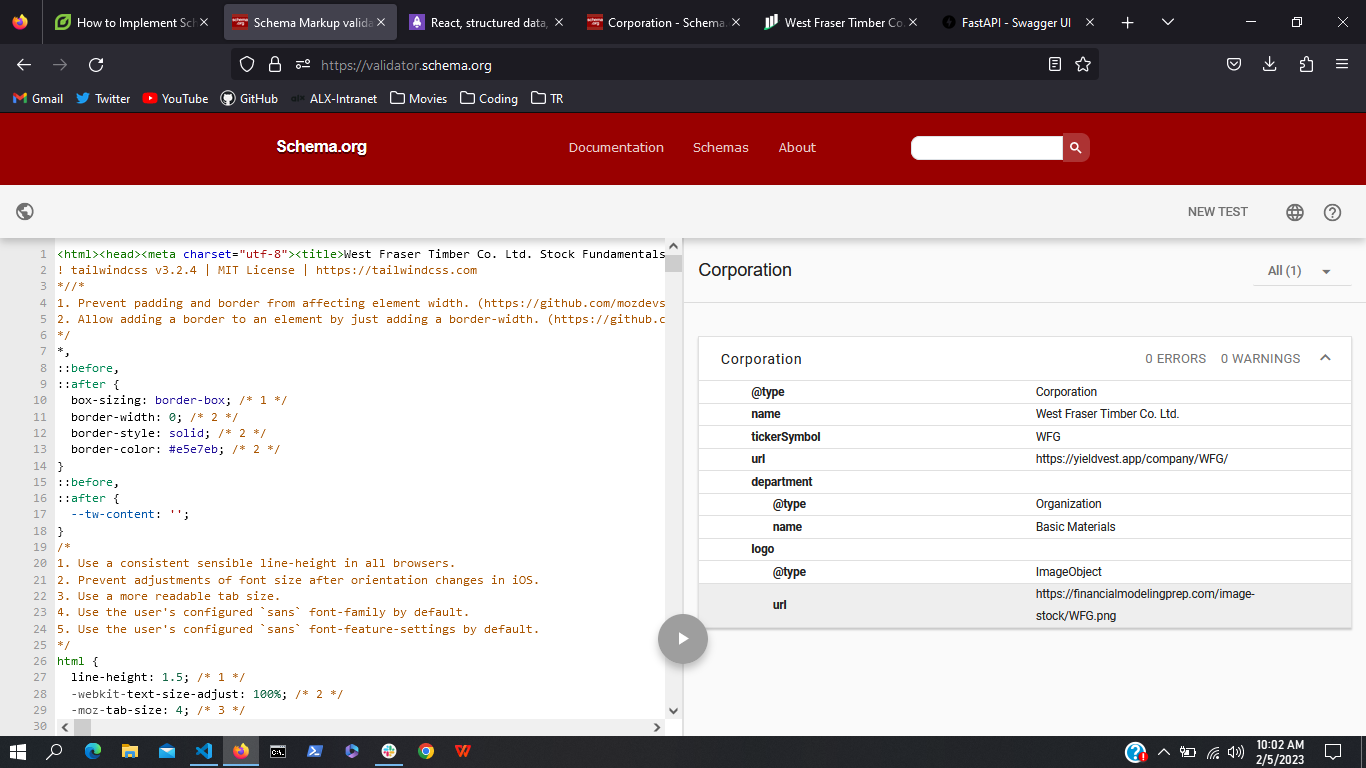The height and width of the screenshot is (768, 1366).
Task: Close the Schema Markup validator tab
Action: click(381, 22)
